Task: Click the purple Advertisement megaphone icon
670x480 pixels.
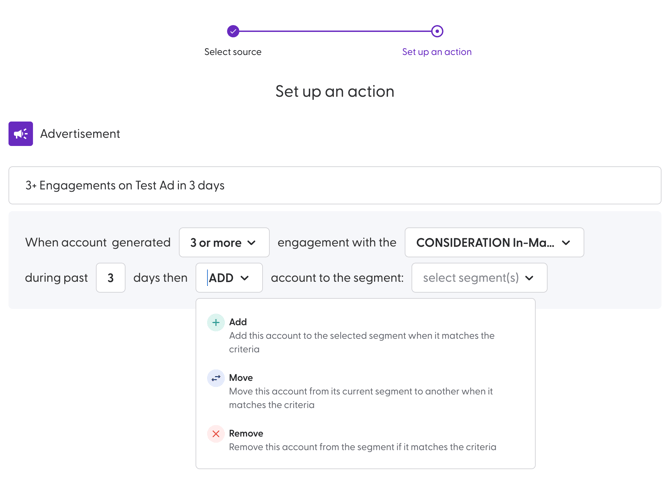Action: tap(21, 134)
